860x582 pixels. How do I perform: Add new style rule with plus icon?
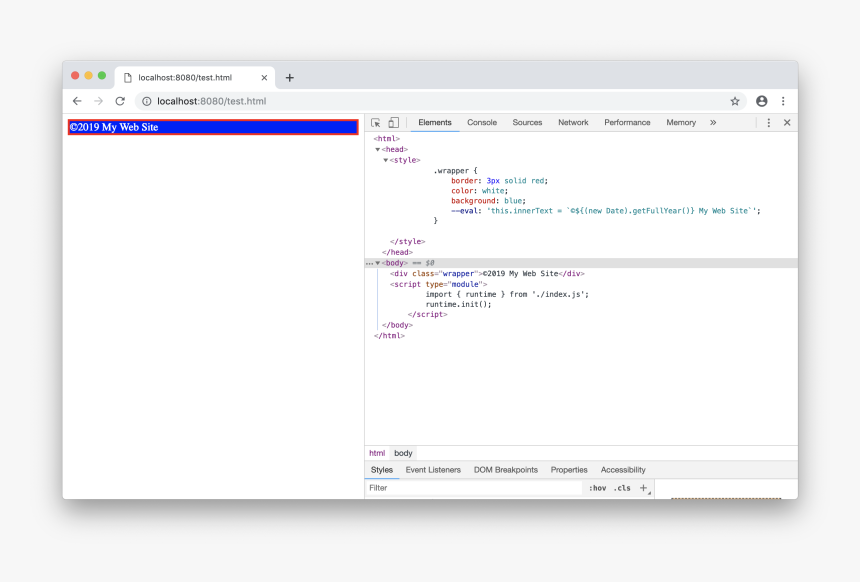[644, 488]
